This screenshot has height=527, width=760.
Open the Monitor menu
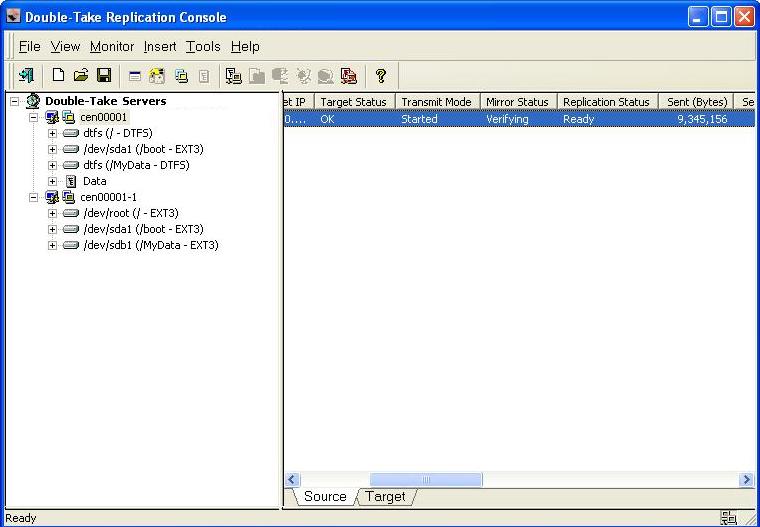coord(111,46)
